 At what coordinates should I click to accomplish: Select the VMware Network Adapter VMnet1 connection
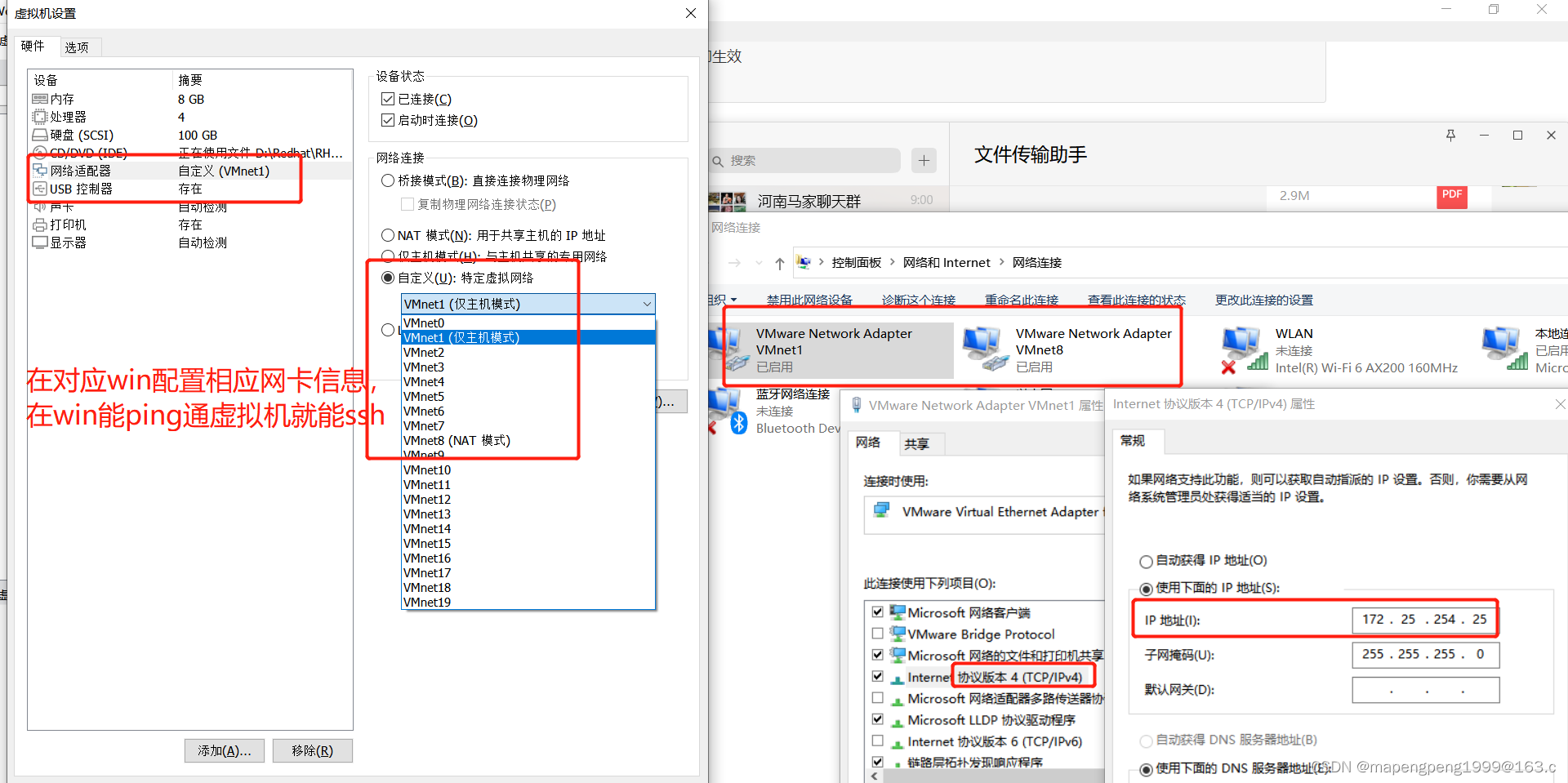pyautogui.click(x=832, y=349)
